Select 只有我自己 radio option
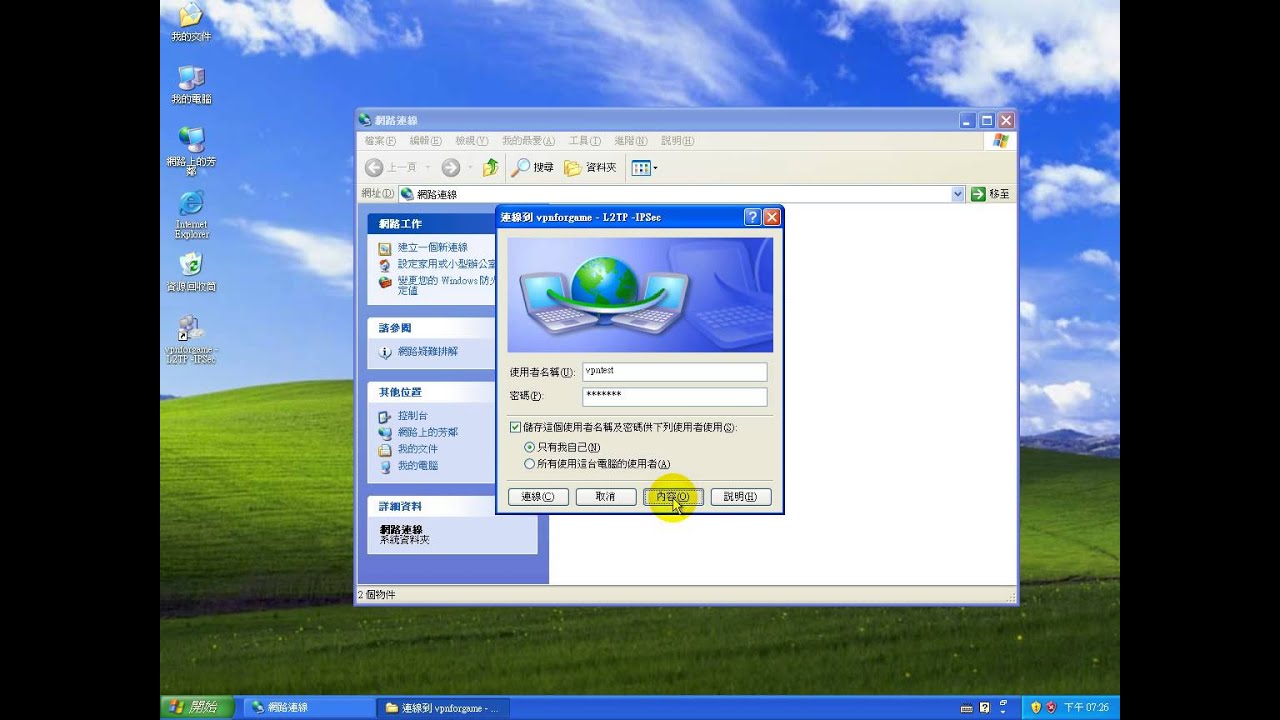Image resolution: width=1280 pixels, height=720 pixels. [x=529, y=447]
